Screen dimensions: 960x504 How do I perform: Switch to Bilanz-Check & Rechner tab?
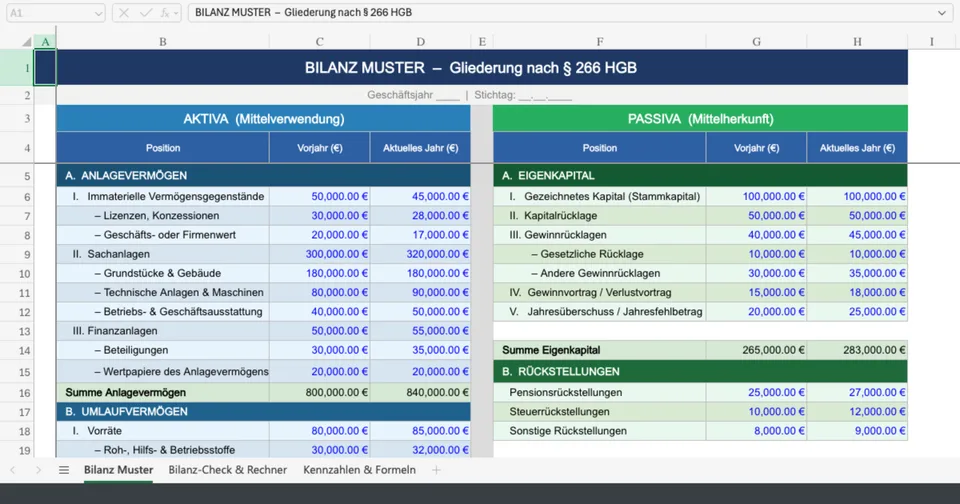[228, 470]
